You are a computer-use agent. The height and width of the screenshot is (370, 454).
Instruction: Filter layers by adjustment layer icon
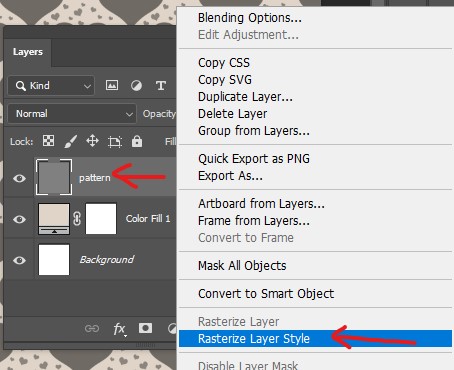(136, 86)
